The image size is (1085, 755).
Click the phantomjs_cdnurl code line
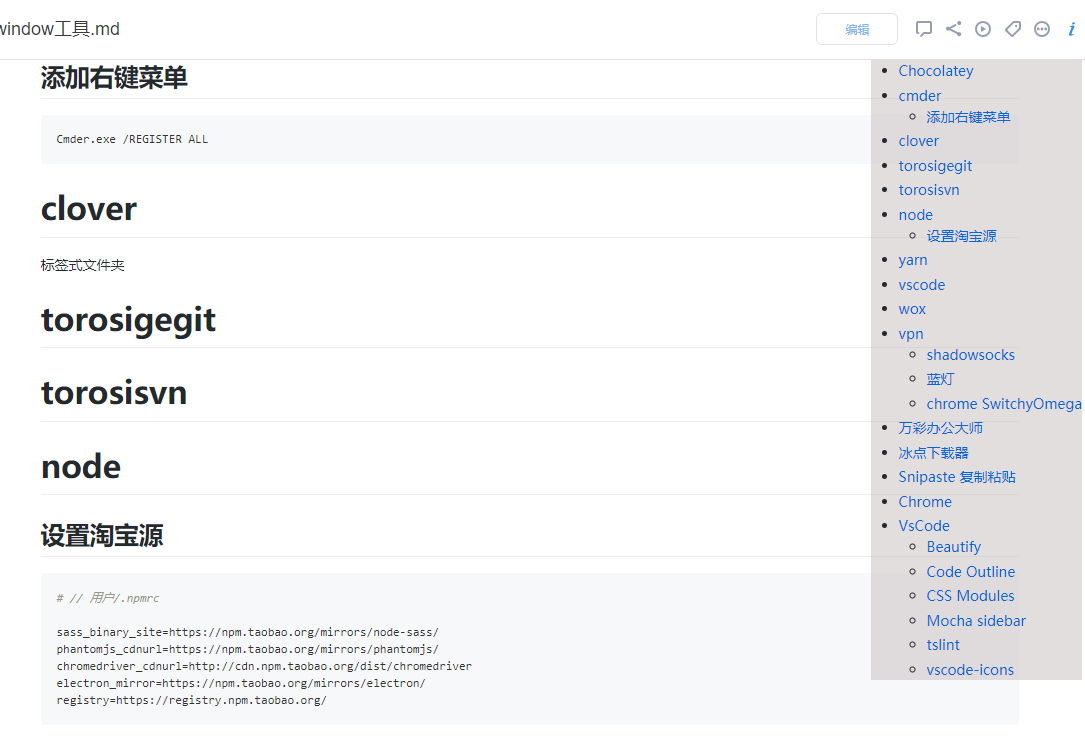(248, 649)
